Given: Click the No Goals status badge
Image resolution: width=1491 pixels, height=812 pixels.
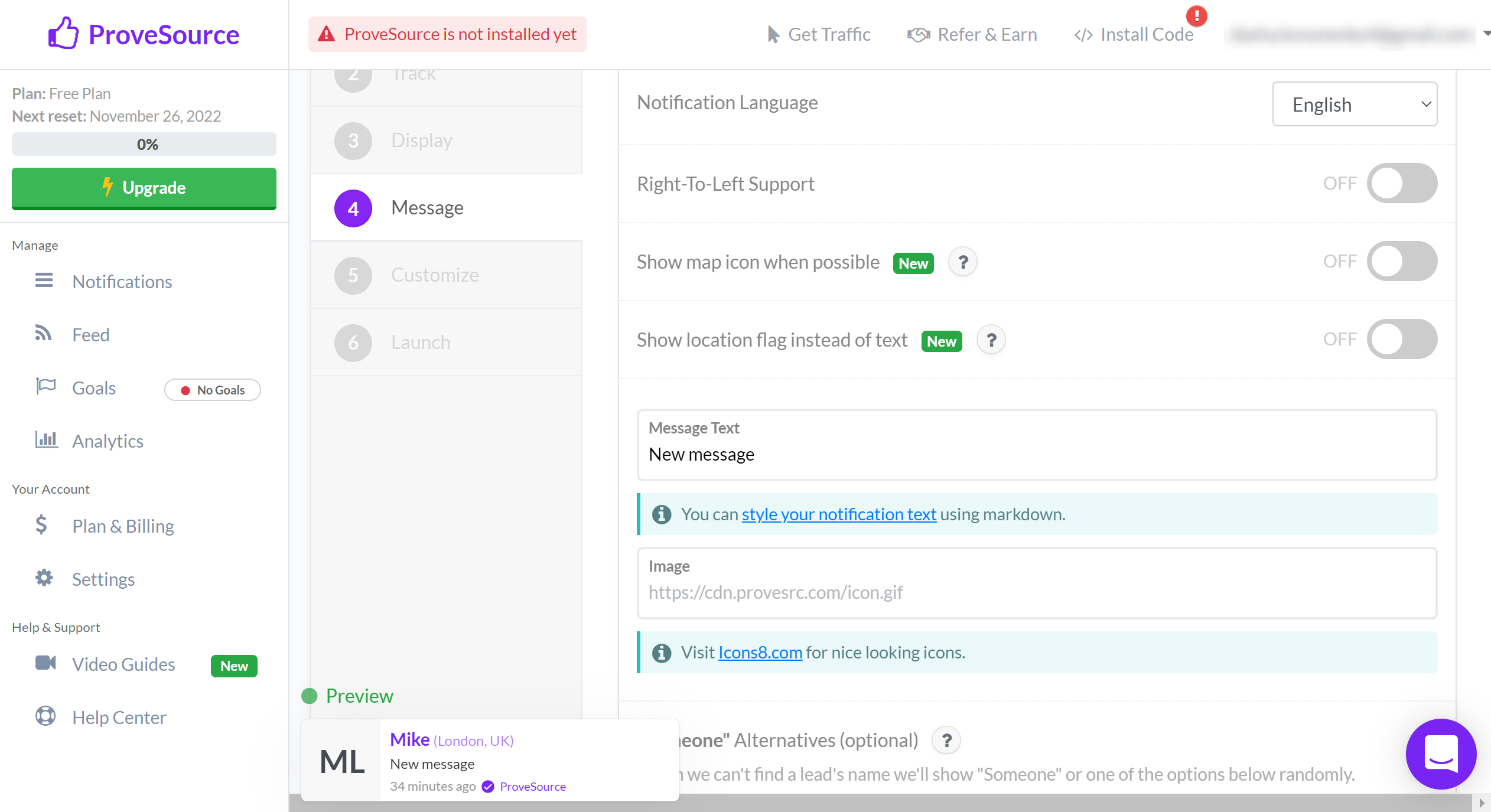Looking at the screenshot, I should click(213, 390).
